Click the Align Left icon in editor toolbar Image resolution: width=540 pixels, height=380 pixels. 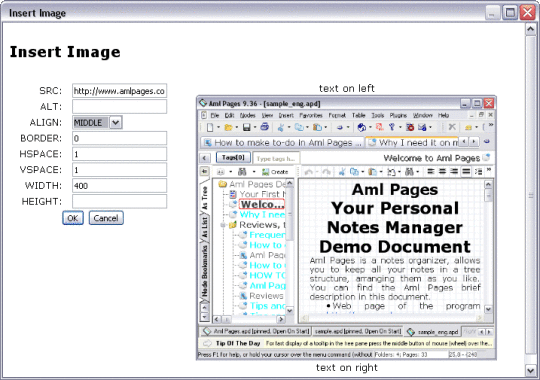point(431,171)
